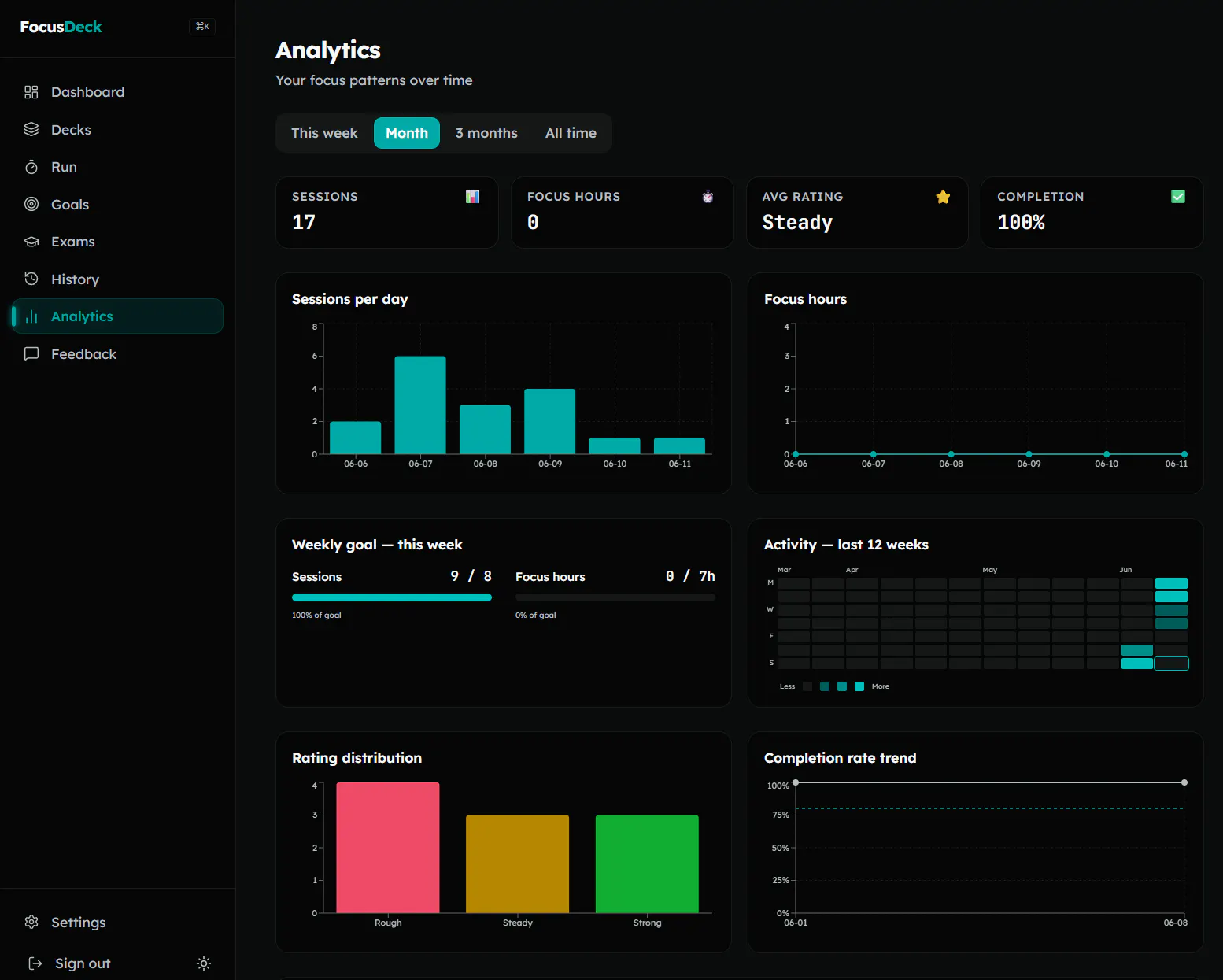The width and height of the screenshot is (1223, 980).
Task: Click the 06-06 sessions bar
Action: point(356,438)
